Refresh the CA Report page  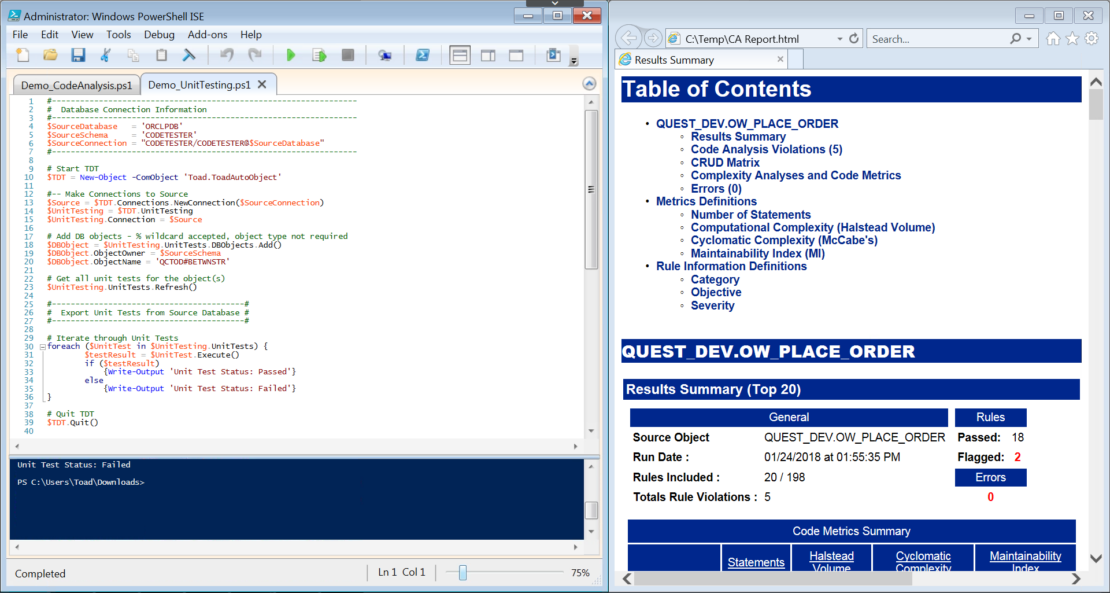click(855, 38)
